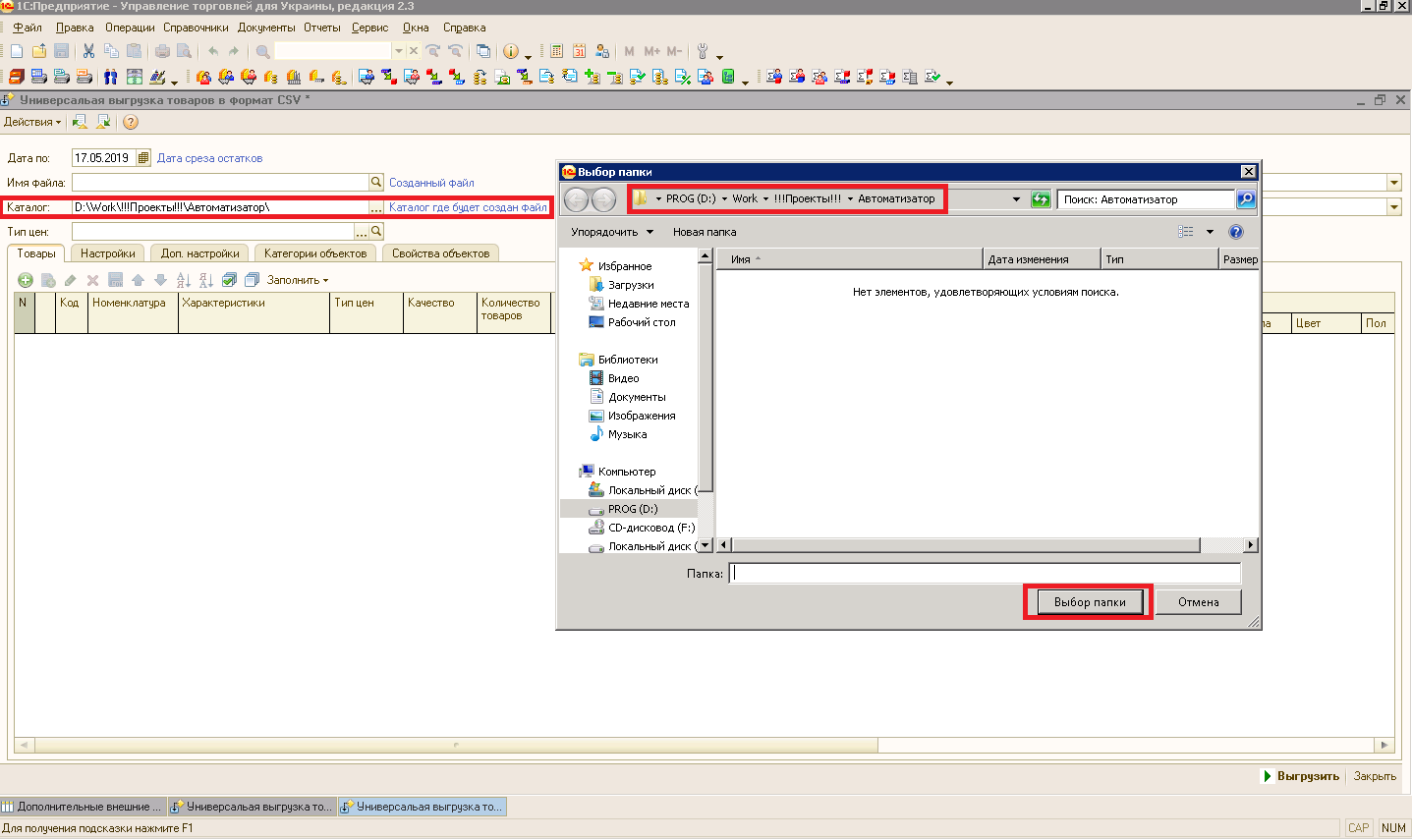1412x840 pixels.
Task: Open the calendar icon in main toolbar
Action: click(x=579, y=51)
